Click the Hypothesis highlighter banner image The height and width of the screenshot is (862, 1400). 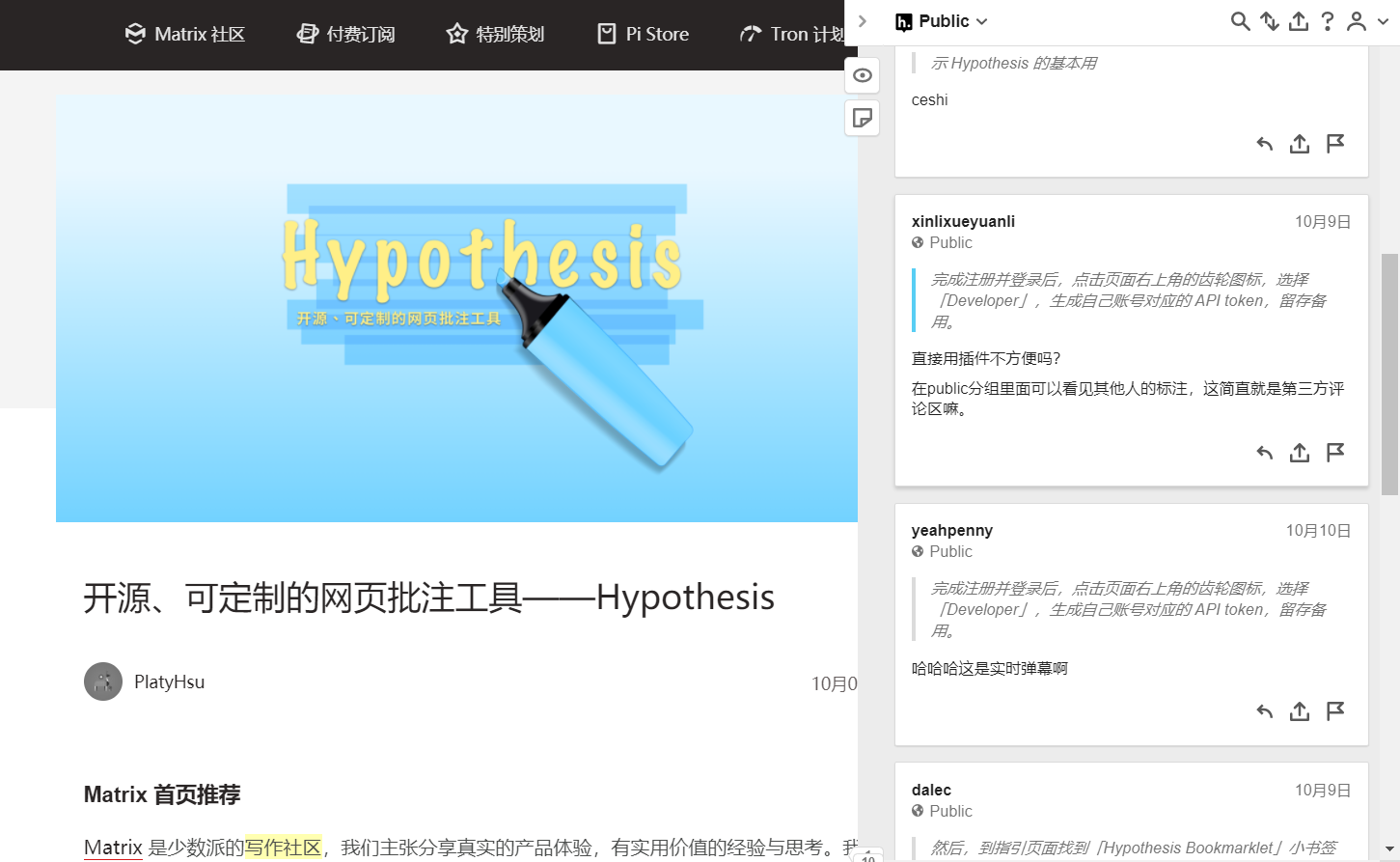coord(456,308)
